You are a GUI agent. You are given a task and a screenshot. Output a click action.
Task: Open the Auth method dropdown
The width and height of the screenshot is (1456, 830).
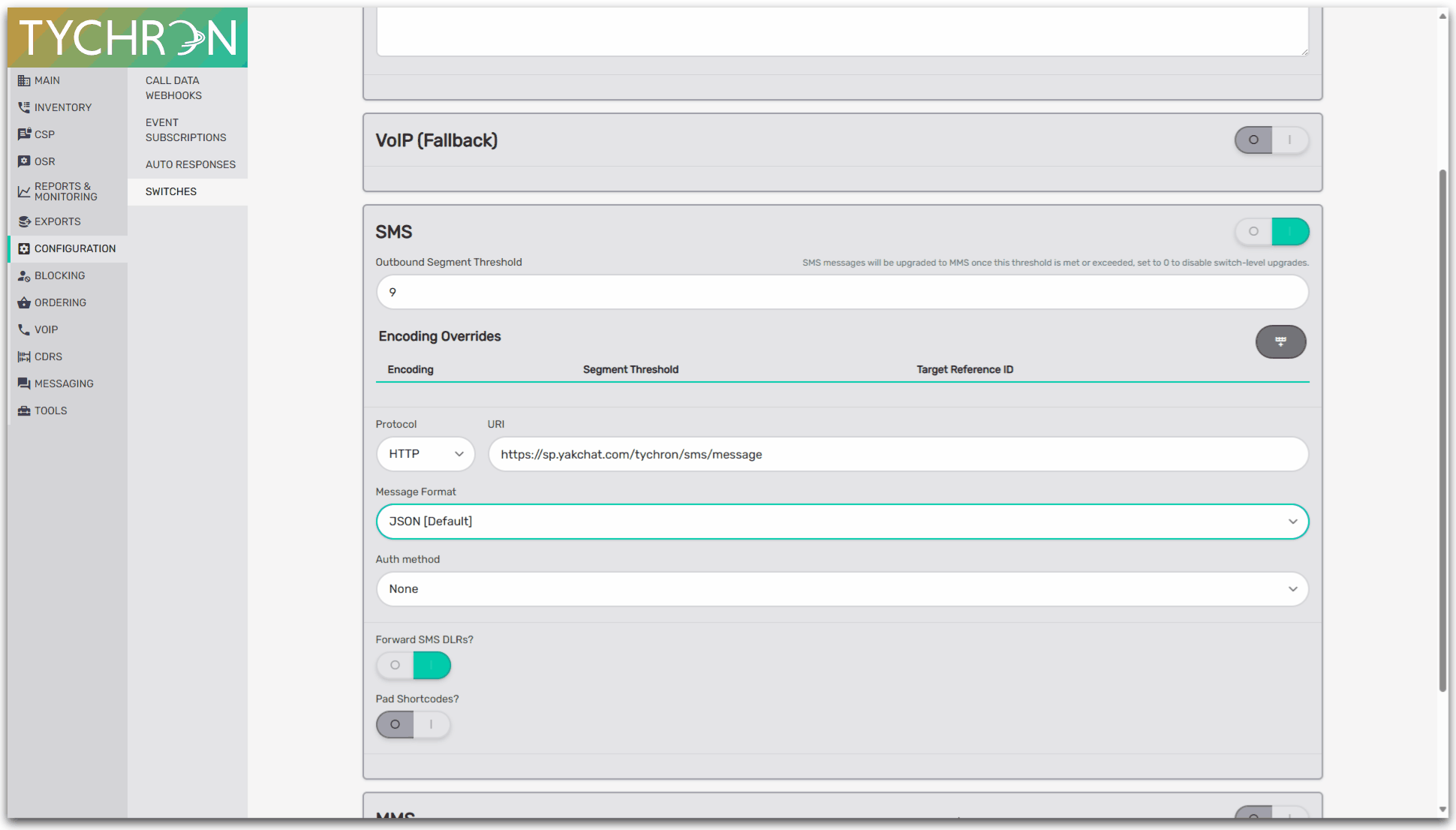click(x=842, y=589)
